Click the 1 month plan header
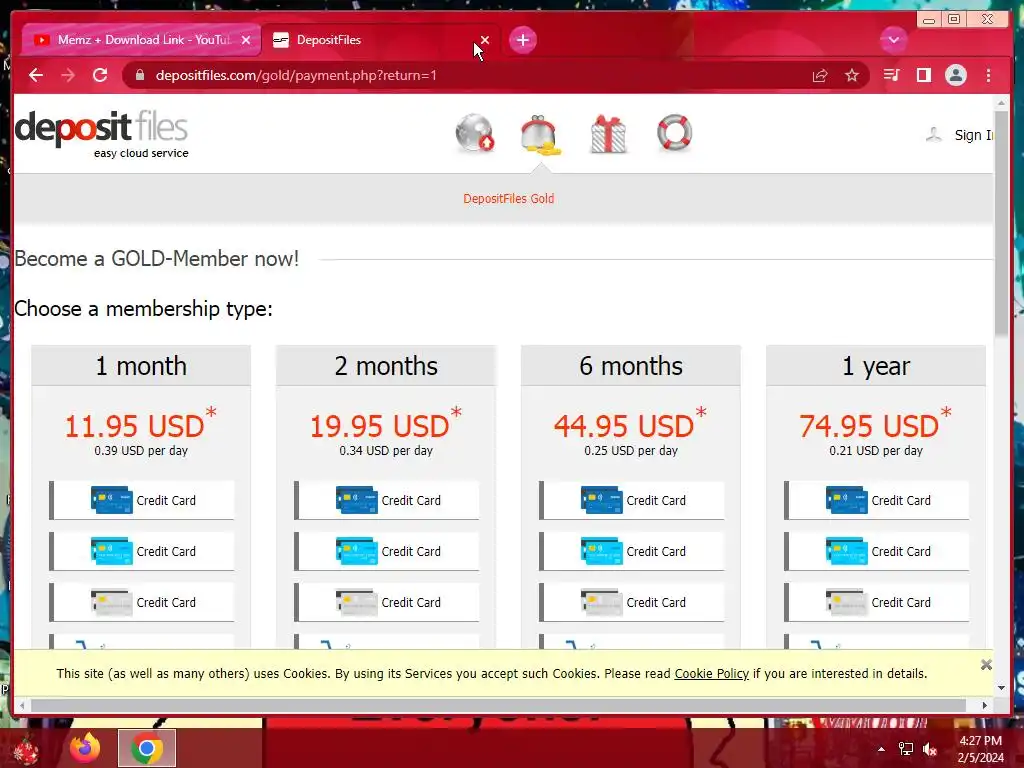Viewport: 1024px width, 768px height. (x=141, y=366)
